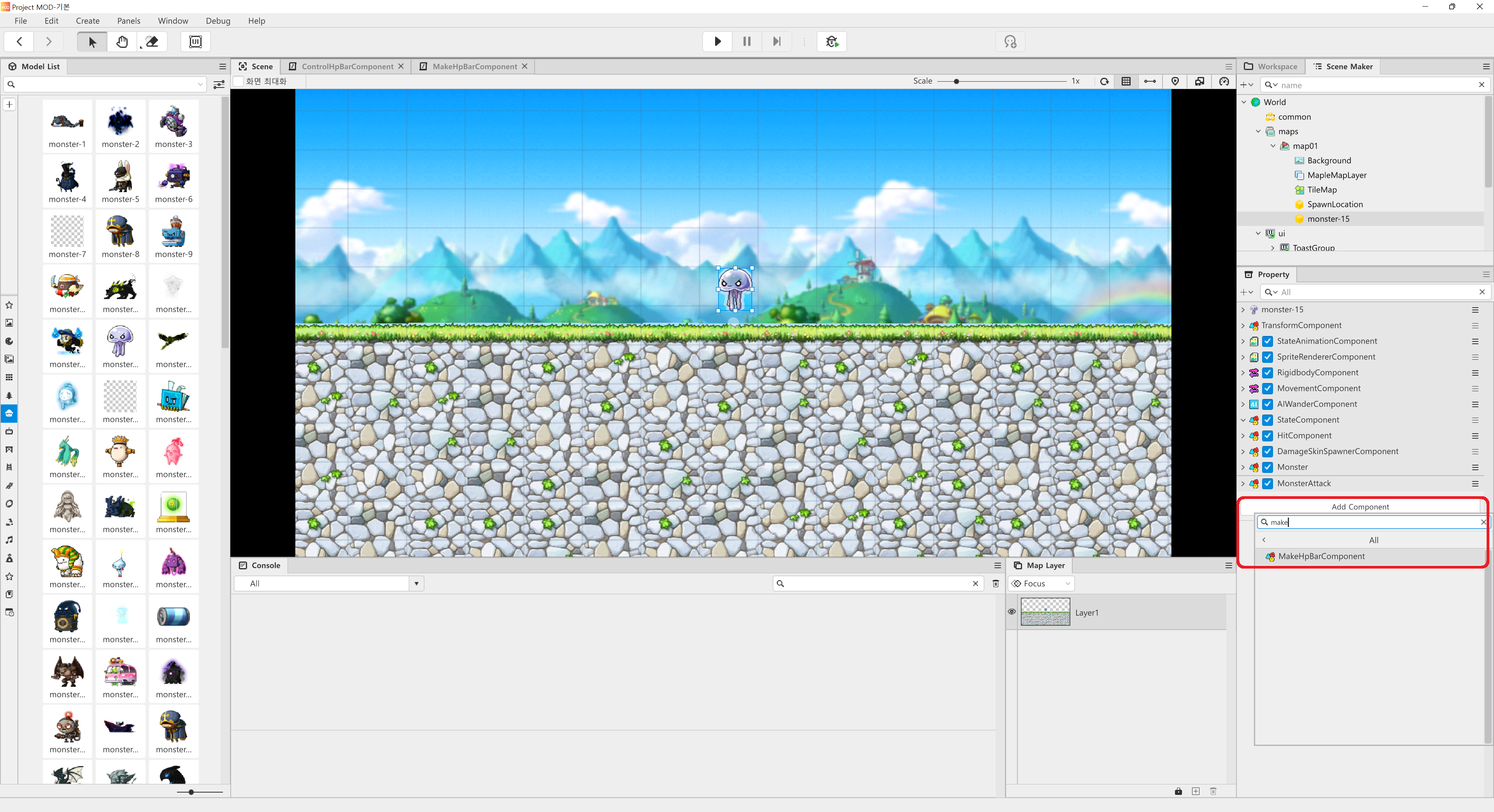Open the Debug menu
1494x812 pixels.
pos(218,21)
